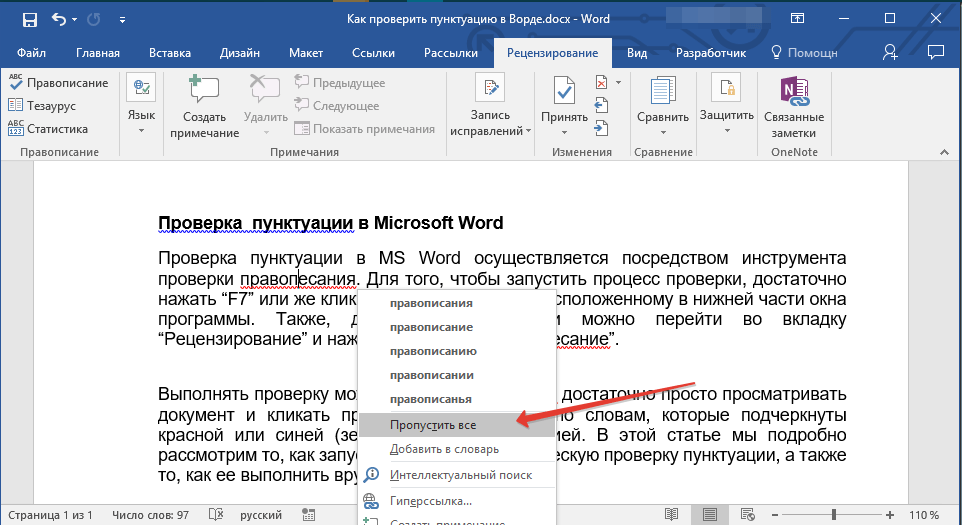This screenshot has width=962, height=525.
Task: Choose Пропустить все in context menu
Action: tap(433, 425)
